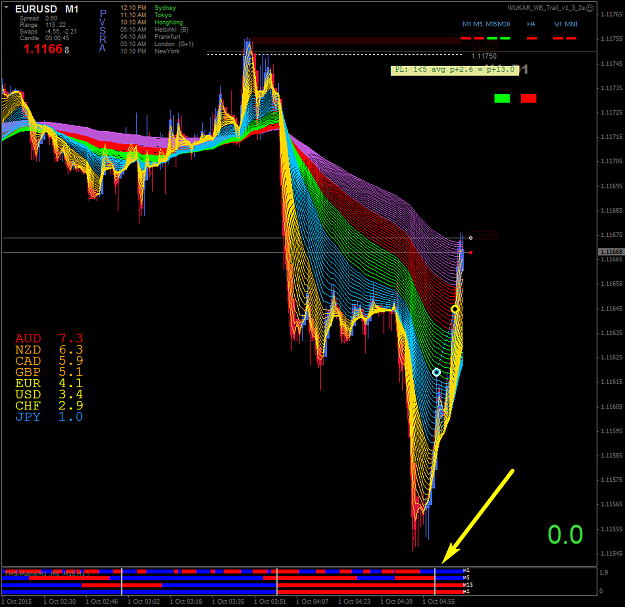Viewport: 625px width, 607px height.
Task: Click the WUKAR_WB_Trail_v1_3_2e expert name
Action: 546,8
